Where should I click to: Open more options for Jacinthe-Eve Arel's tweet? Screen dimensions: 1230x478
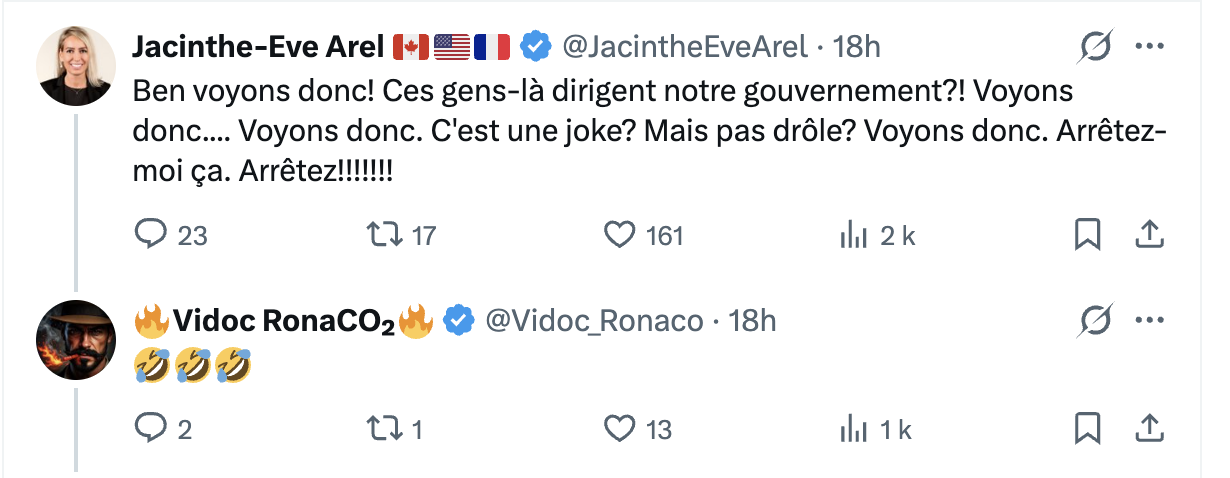tap(1149, 47)
